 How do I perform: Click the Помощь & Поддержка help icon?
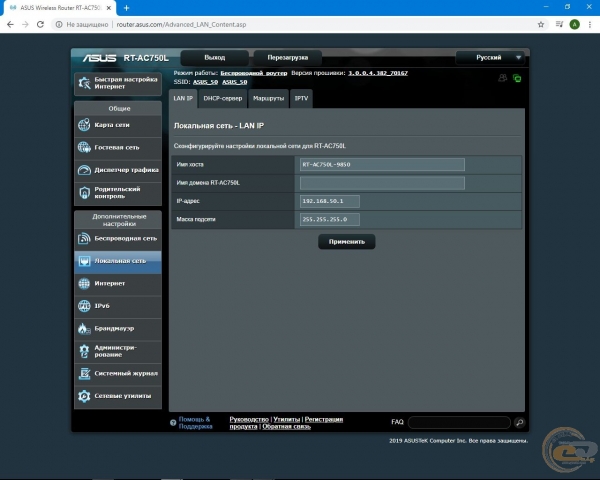tap(174, 422)
